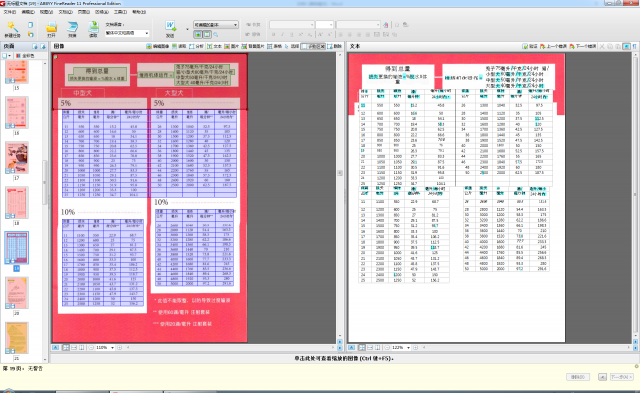Open dropdown arrow beside Send to Word
The image size is (640, 393).
(187, 29)
